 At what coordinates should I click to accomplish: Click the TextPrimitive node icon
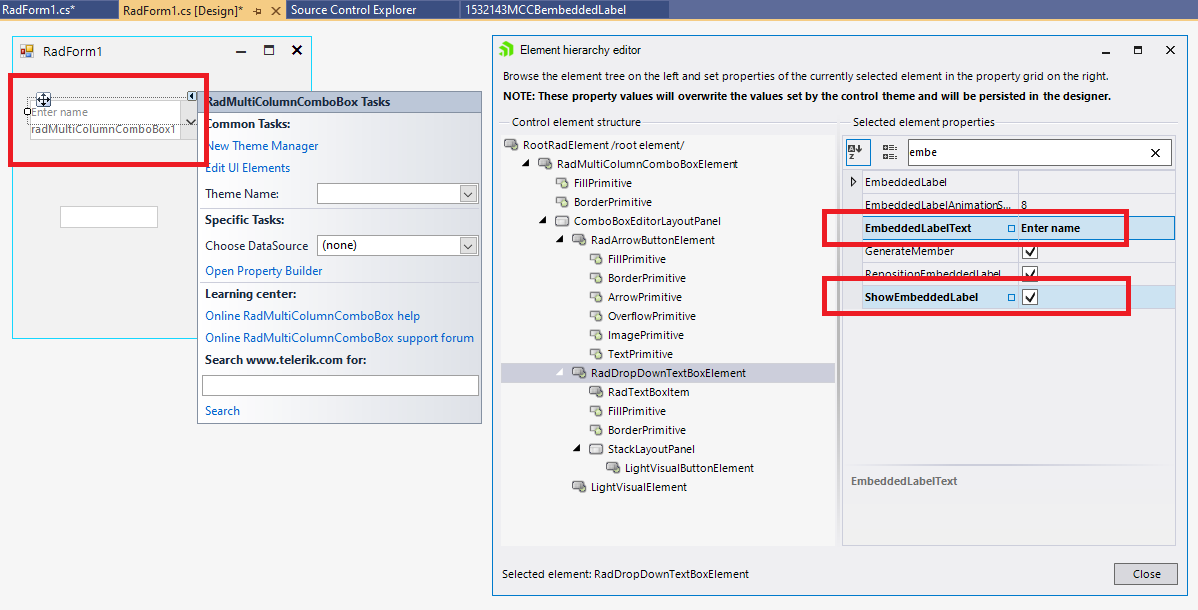click(596, 355)
